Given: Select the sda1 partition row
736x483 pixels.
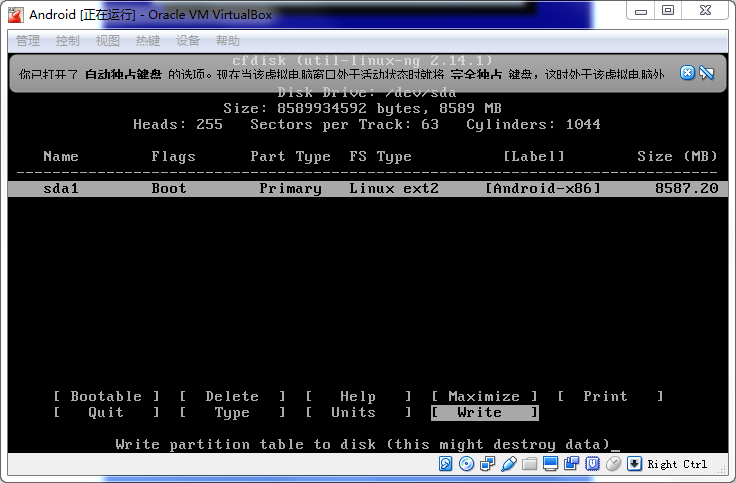Looking at the screenshot, I should click(x=368, y=189).
